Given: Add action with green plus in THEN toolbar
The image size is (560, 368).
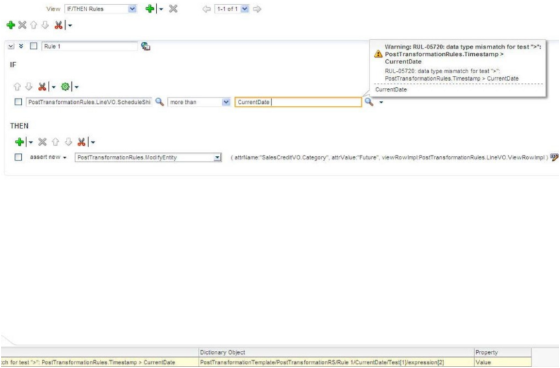Looking at the screenshot, I should pyautogui.click(x=19, y=142).
